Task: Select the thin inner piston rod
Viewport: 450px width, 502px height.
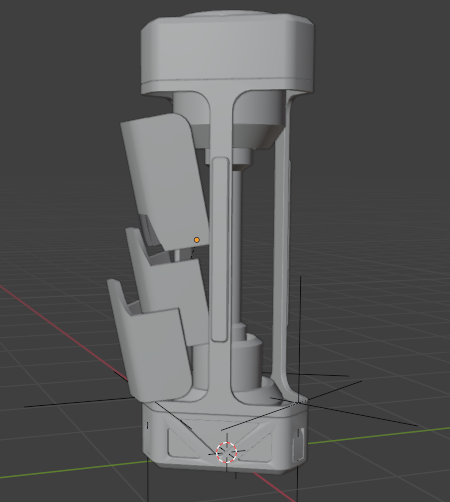Action: [x=236, y=247]
